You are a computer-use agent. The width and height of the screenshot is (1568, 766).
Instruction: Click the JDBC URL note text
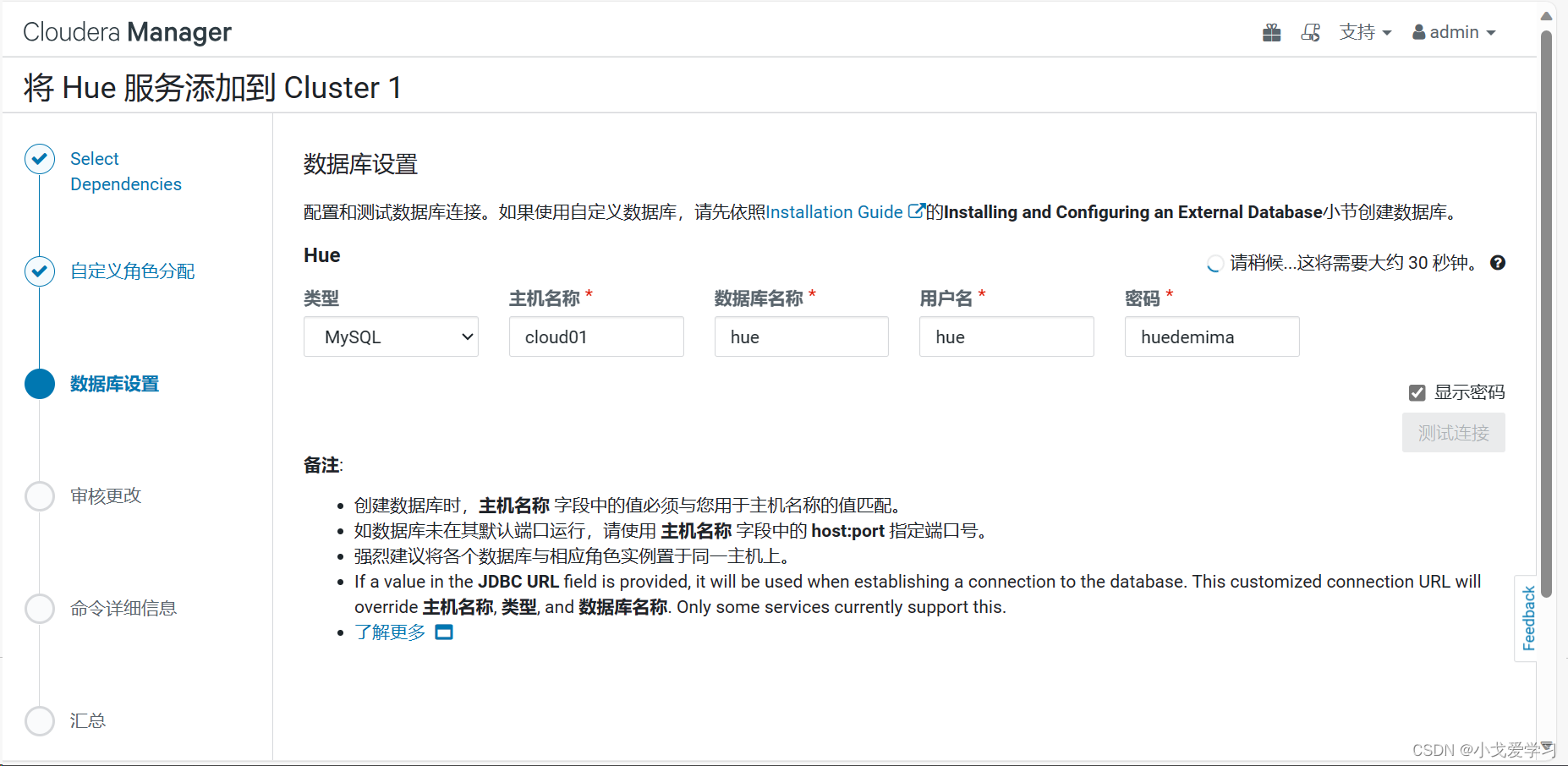click(918, 594)
